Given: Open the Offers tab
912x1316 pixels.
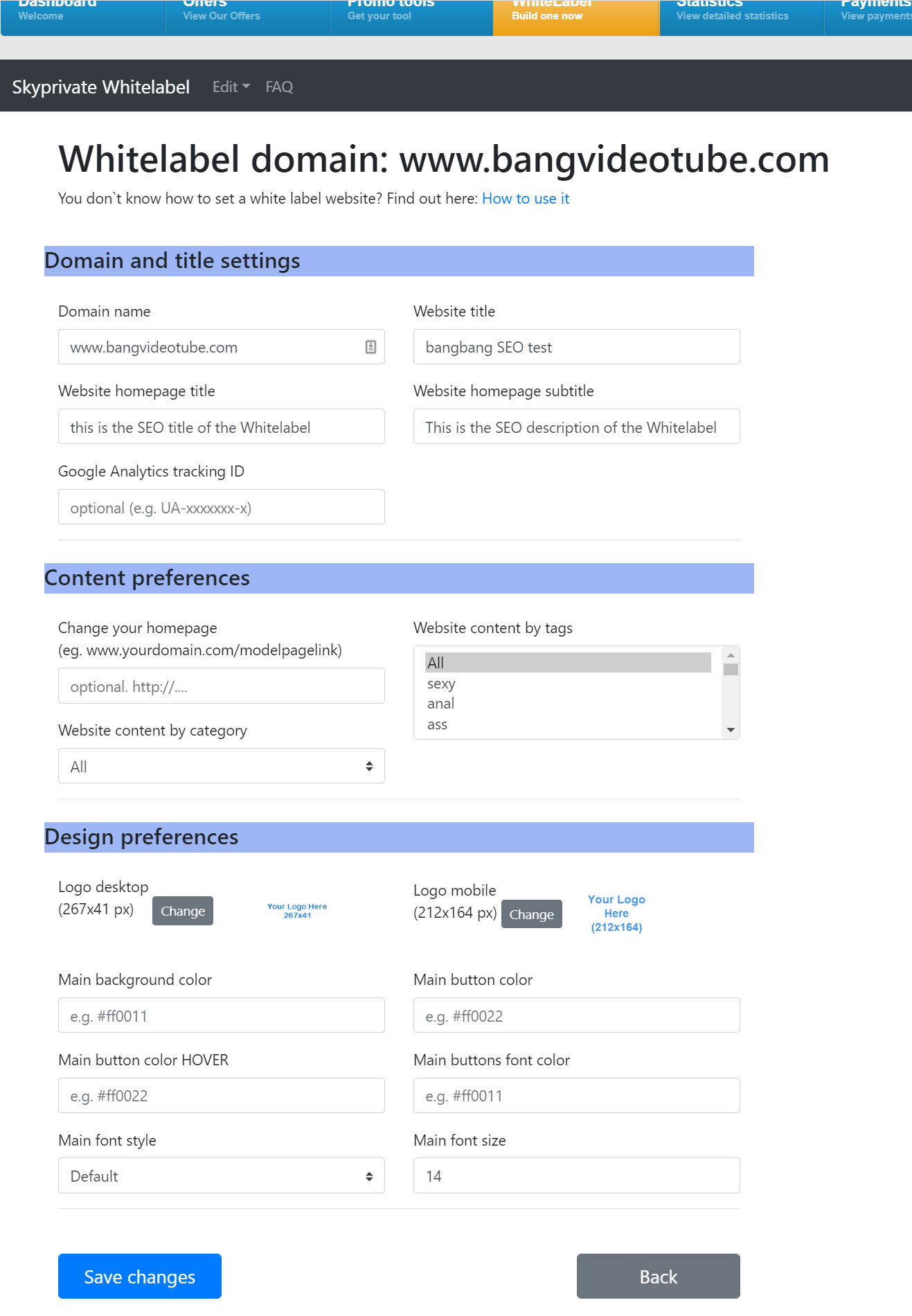Looking at the screenshot, I should click(247, 17).
